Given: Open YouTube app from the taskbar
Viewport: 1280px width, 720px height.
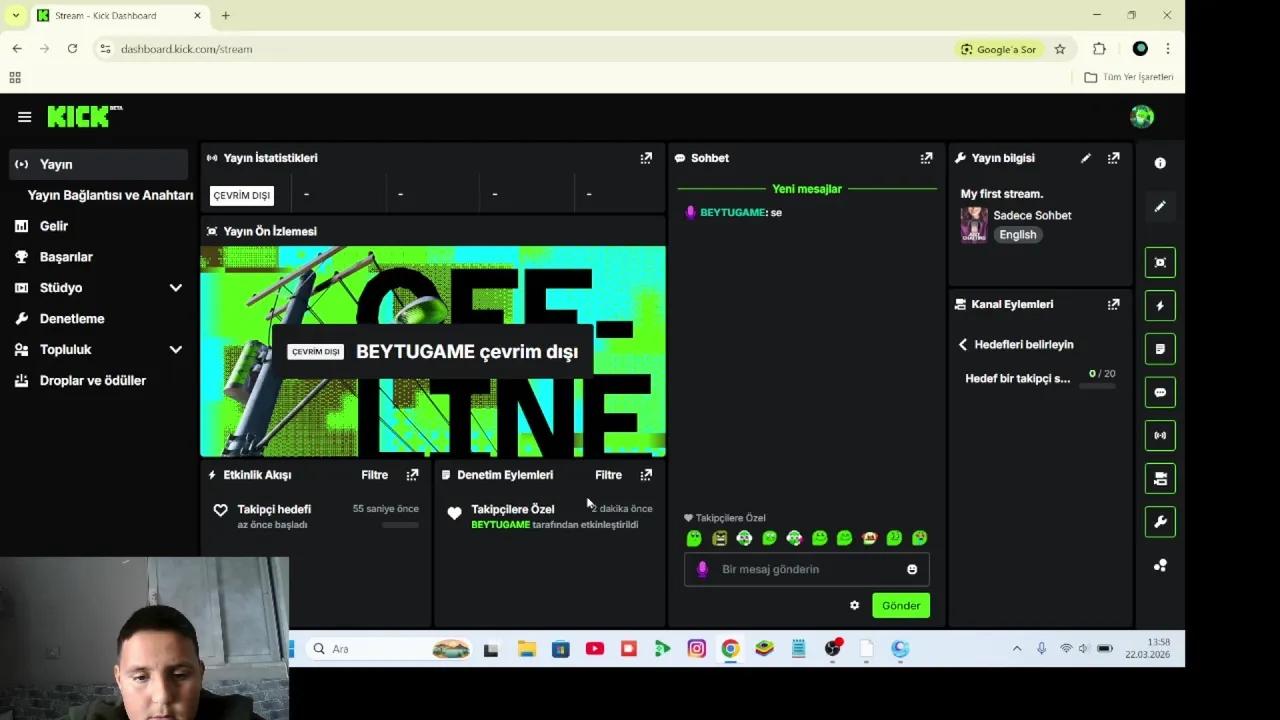Looking at the screenshot, I should coord(595,649).
